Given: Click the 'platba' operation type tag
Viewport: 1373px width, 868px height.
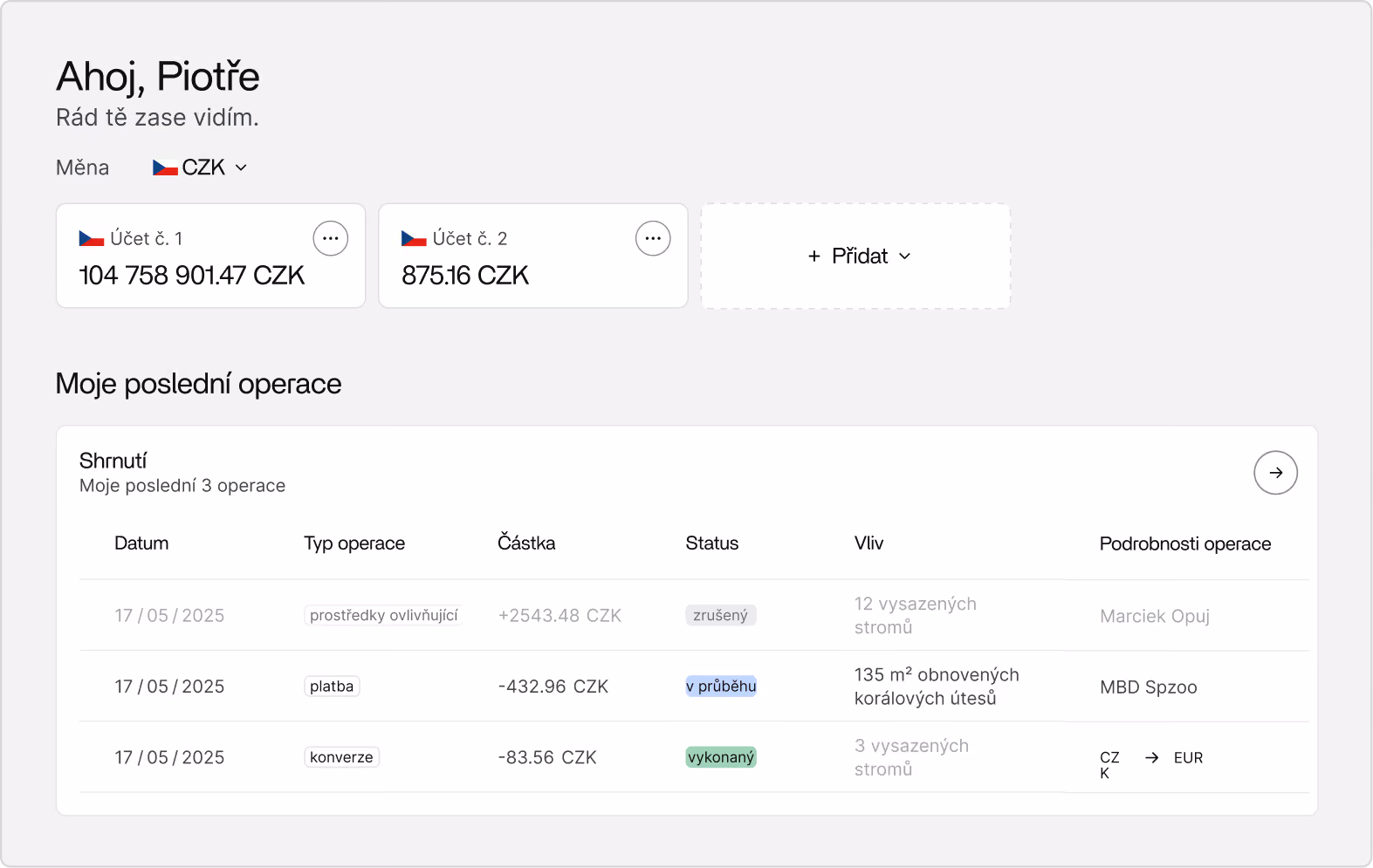Looking at the screenshot, I should click(x=332, y=687).
